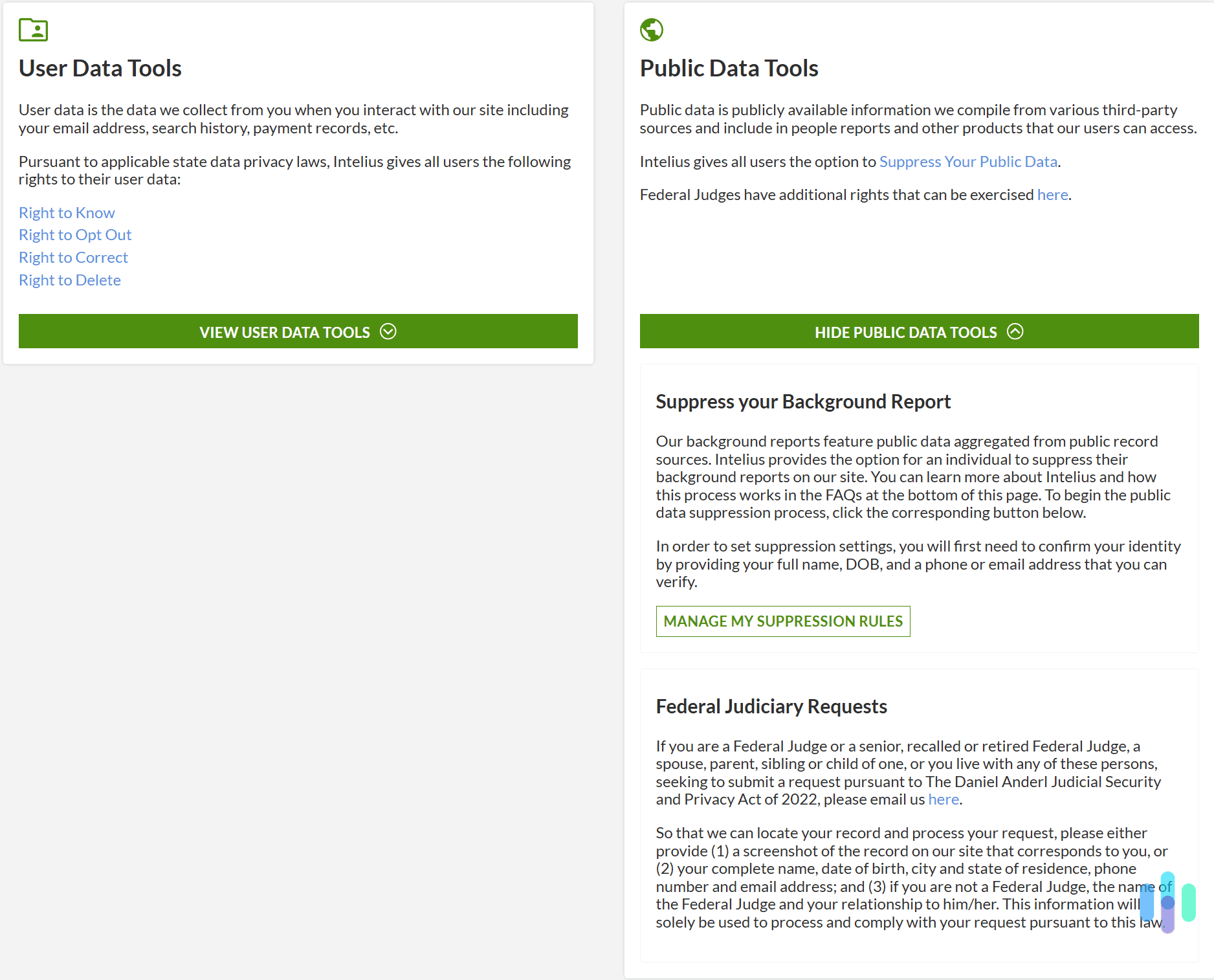Image resolution: width=1214 pixels, height=980 pixels.
Task: Select the Federal Judiciary Requests heading
Action: point(771,706)
